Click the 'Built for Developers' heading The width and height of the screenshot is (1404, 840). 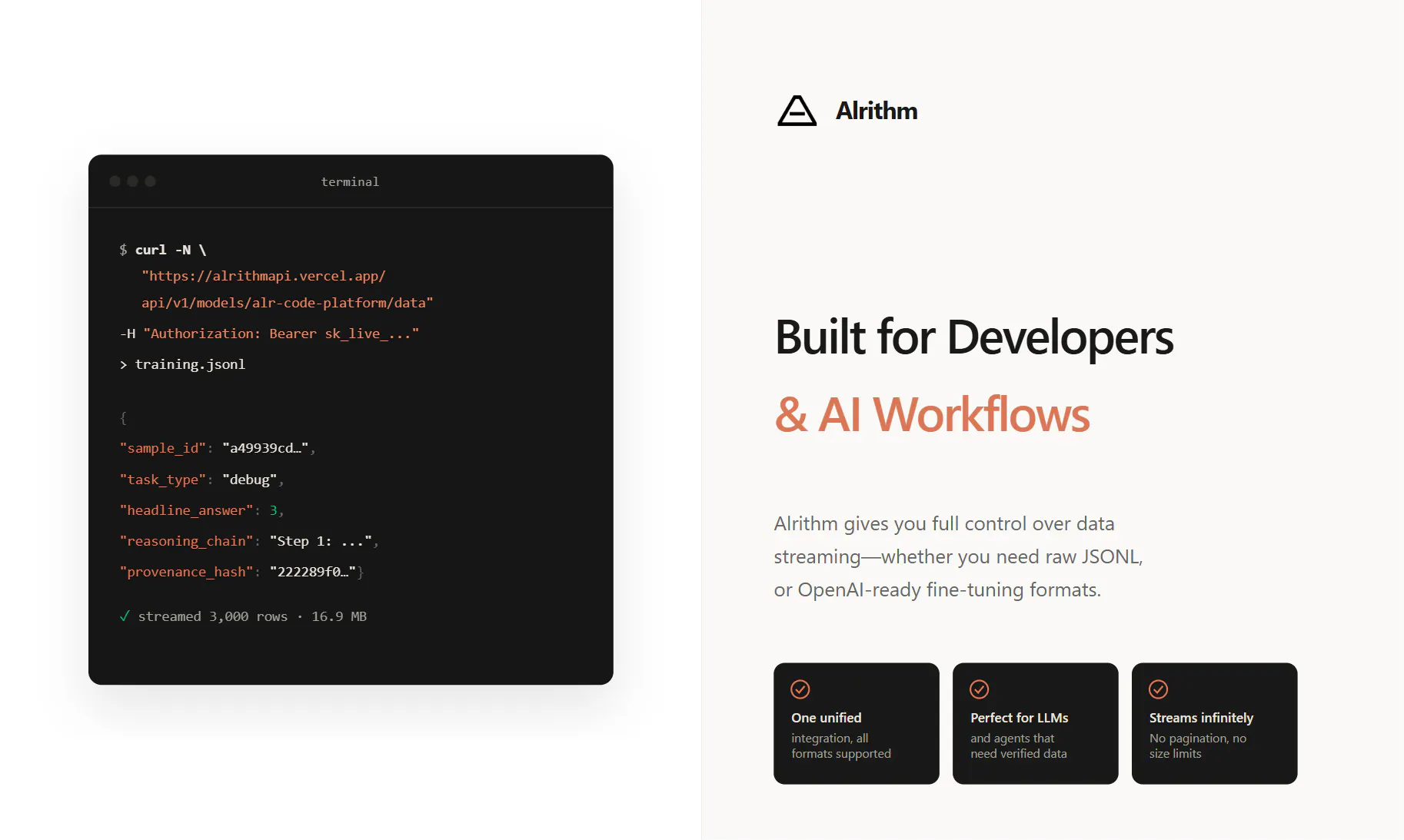(x=974, y=337)
